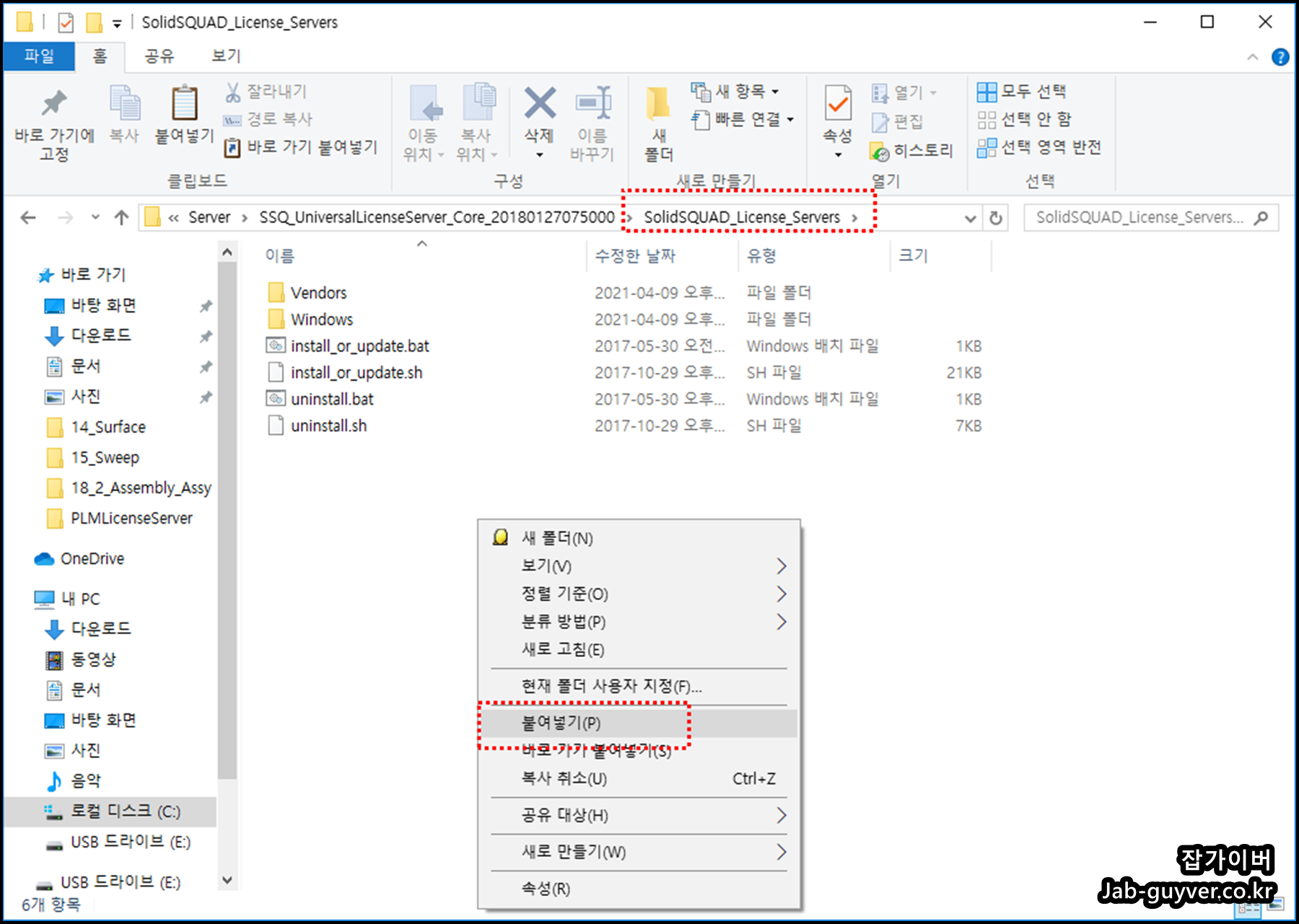This screenshot has height=924, width=1299.
Task: Click the 속성 checkmark icon
Action: tap(838, 103)
